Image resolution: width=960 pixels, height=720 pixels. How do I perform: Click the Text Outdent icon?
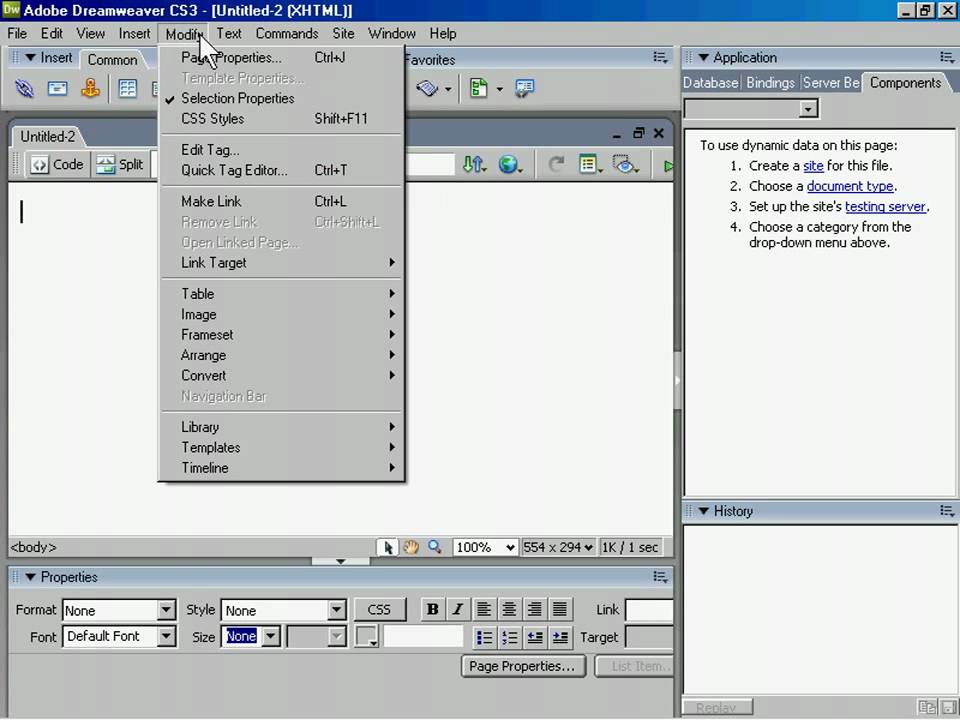534,637
